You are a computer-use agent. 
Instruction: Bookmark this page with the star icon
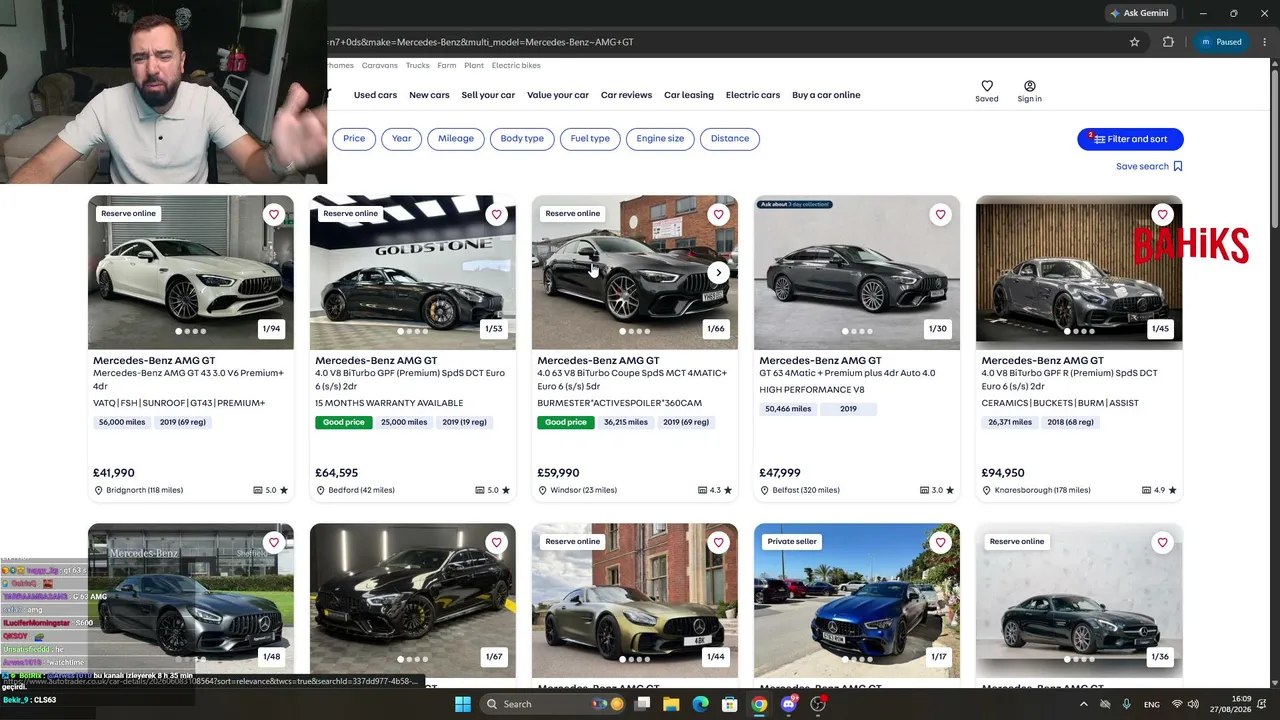(x=1134, y=42)
